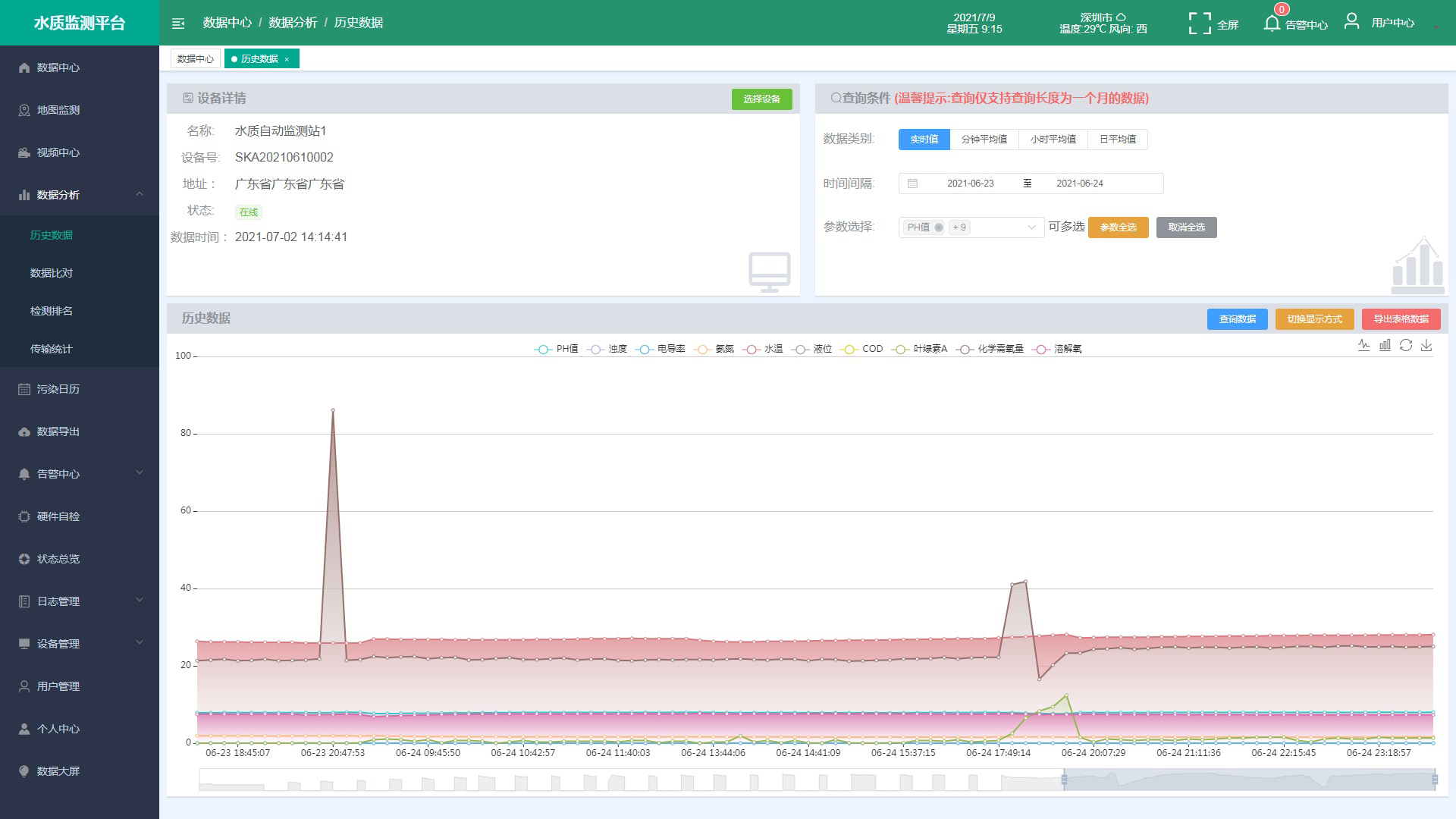This screenshot has height=819, width=1456.
Task: Open 状态总览 in the sidebar
Action: (x=80, y=559)
